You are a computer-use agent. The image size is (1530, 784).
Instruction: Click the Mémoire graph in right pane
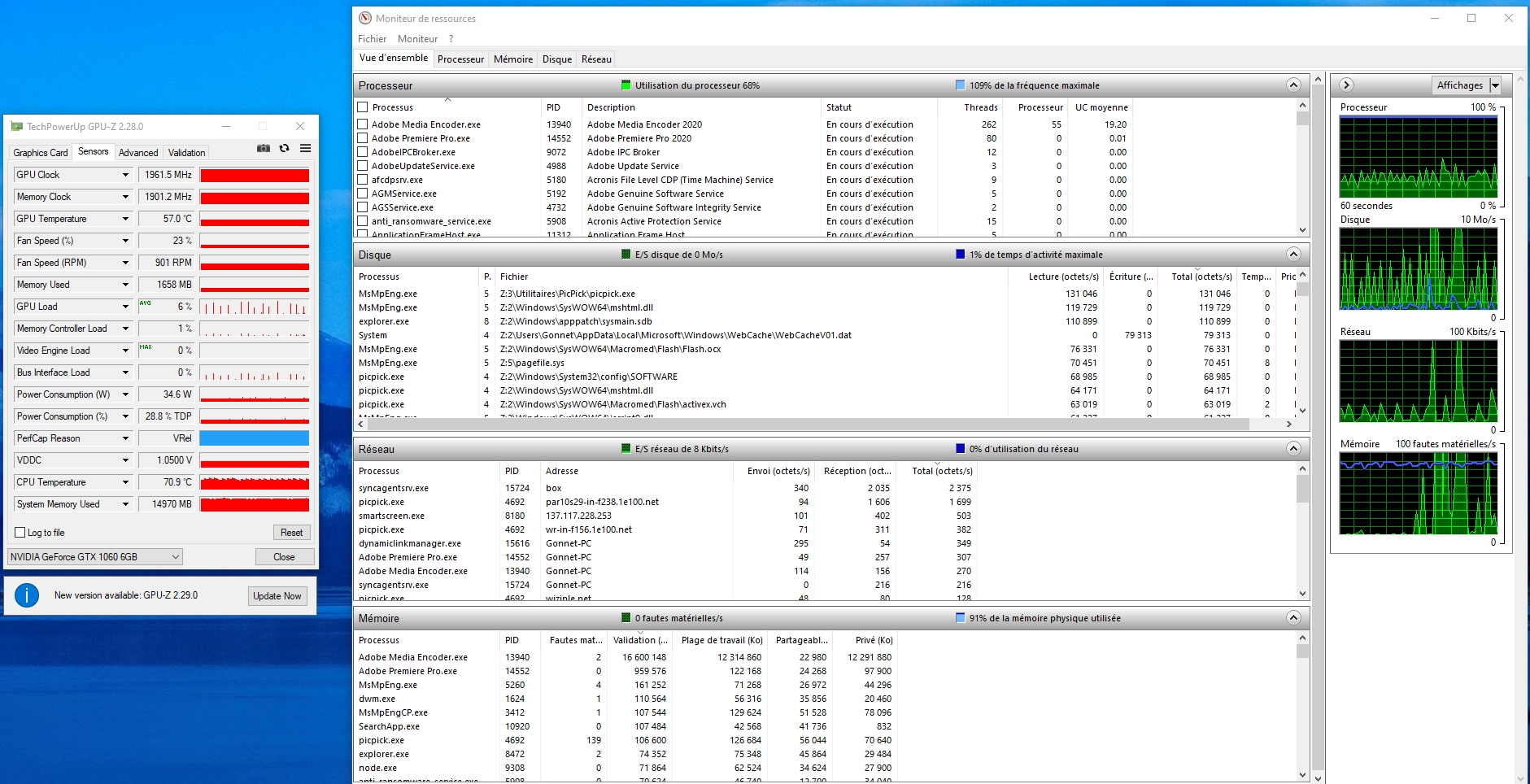[1419, 494]
